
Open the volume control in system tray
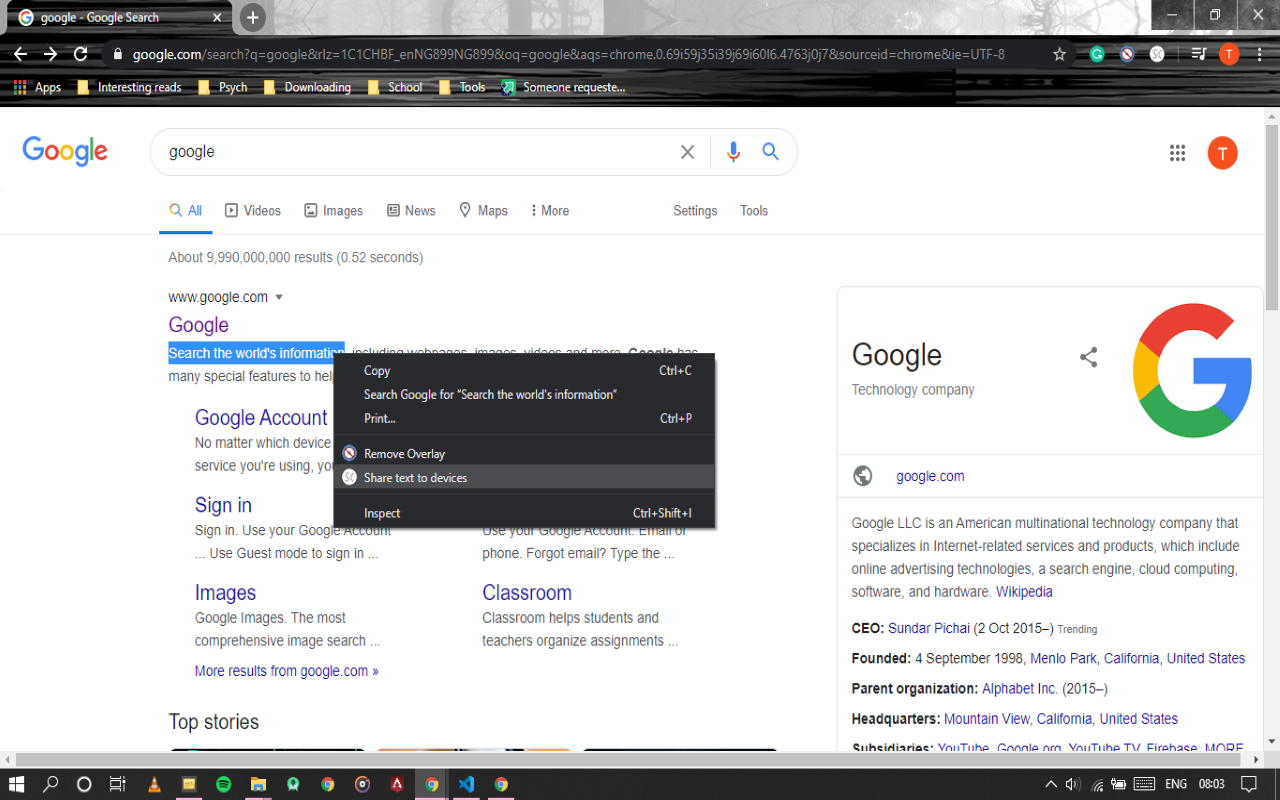1073,784
